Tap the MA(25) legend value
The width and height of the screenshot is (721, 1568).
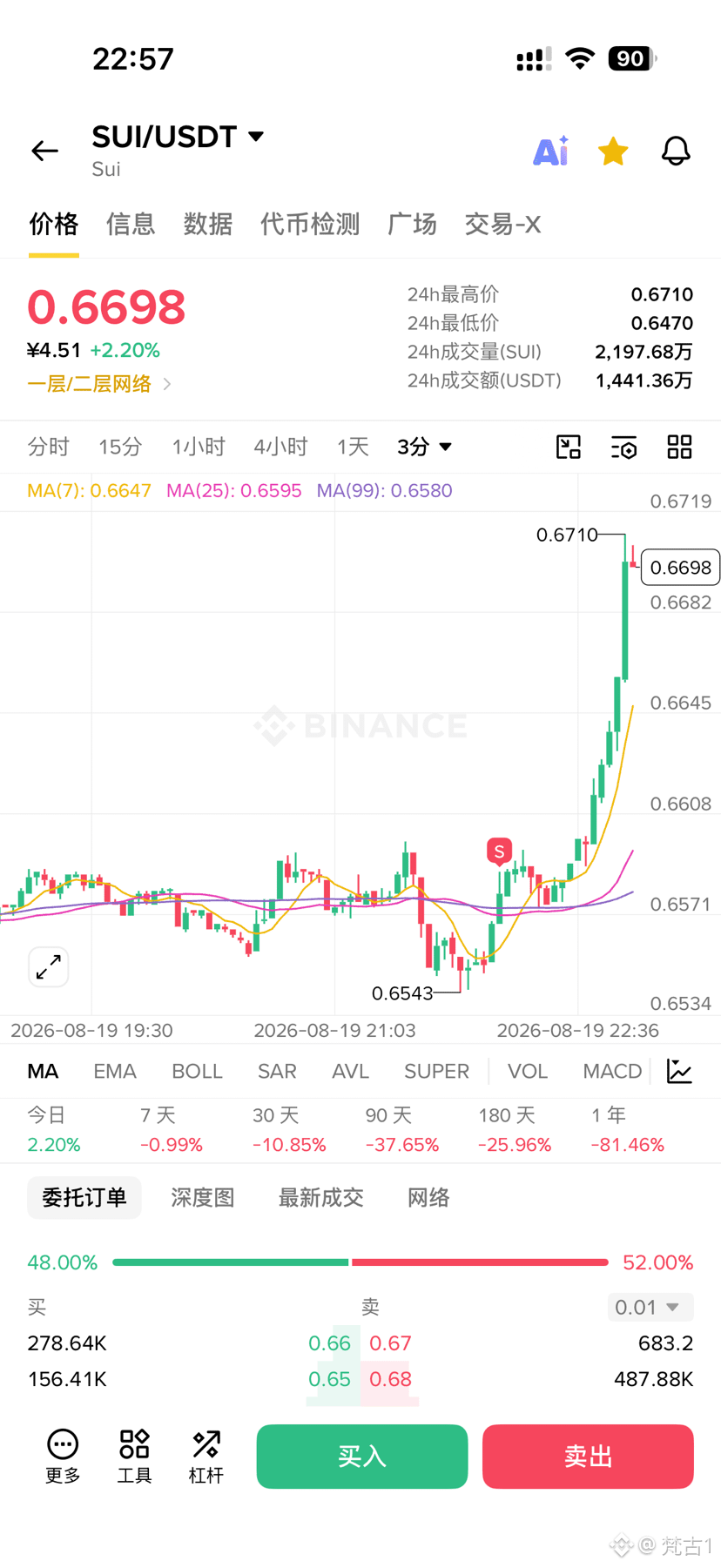[x=234, y=490]
